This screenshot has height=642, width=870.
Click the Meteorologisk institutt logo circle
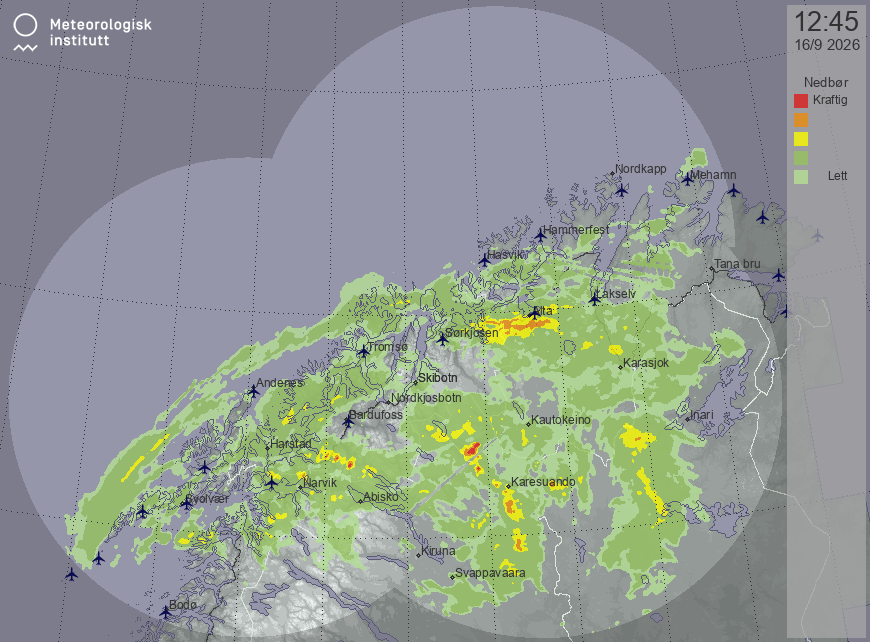click(x=25, y=25)
